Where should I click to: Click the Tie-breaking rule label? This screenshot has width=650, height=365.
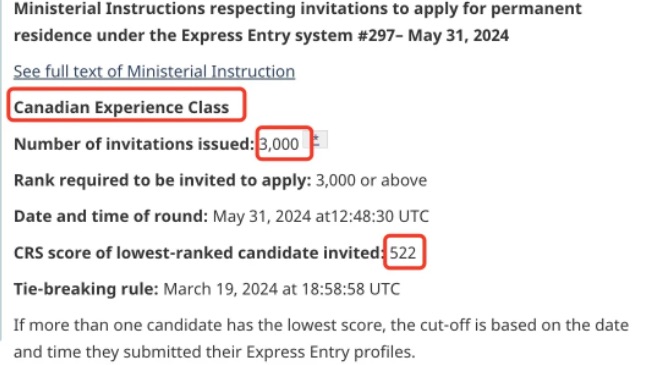86,289
